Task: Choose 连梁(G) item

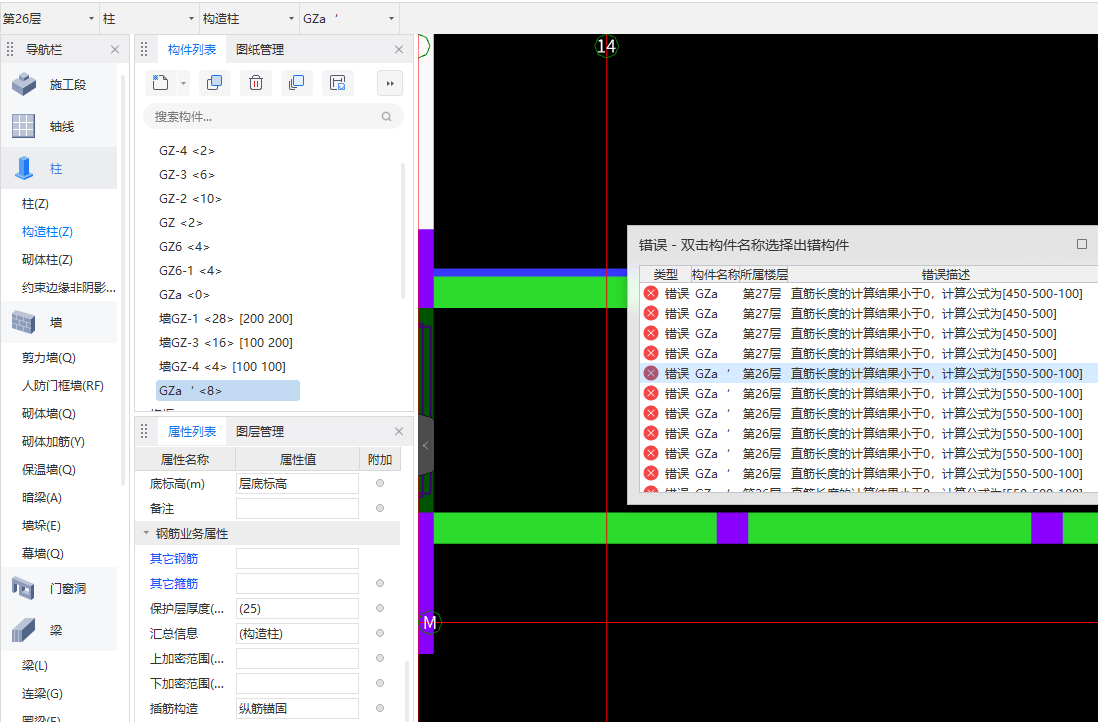Action: pos(42,694)
